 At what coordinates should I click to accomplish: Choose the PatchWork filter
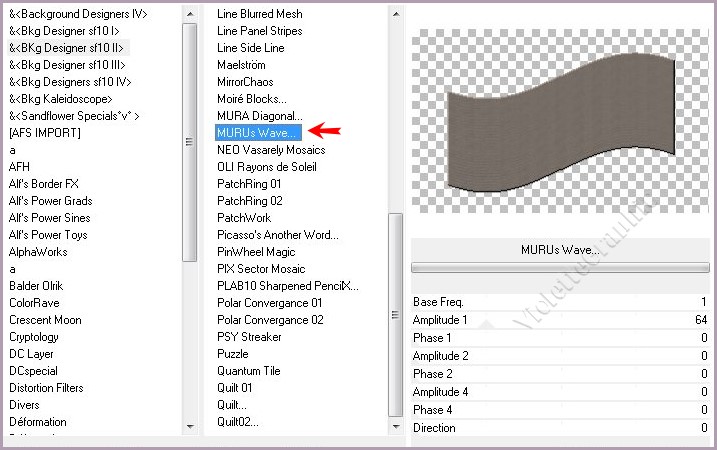click(x=244, y=218)
